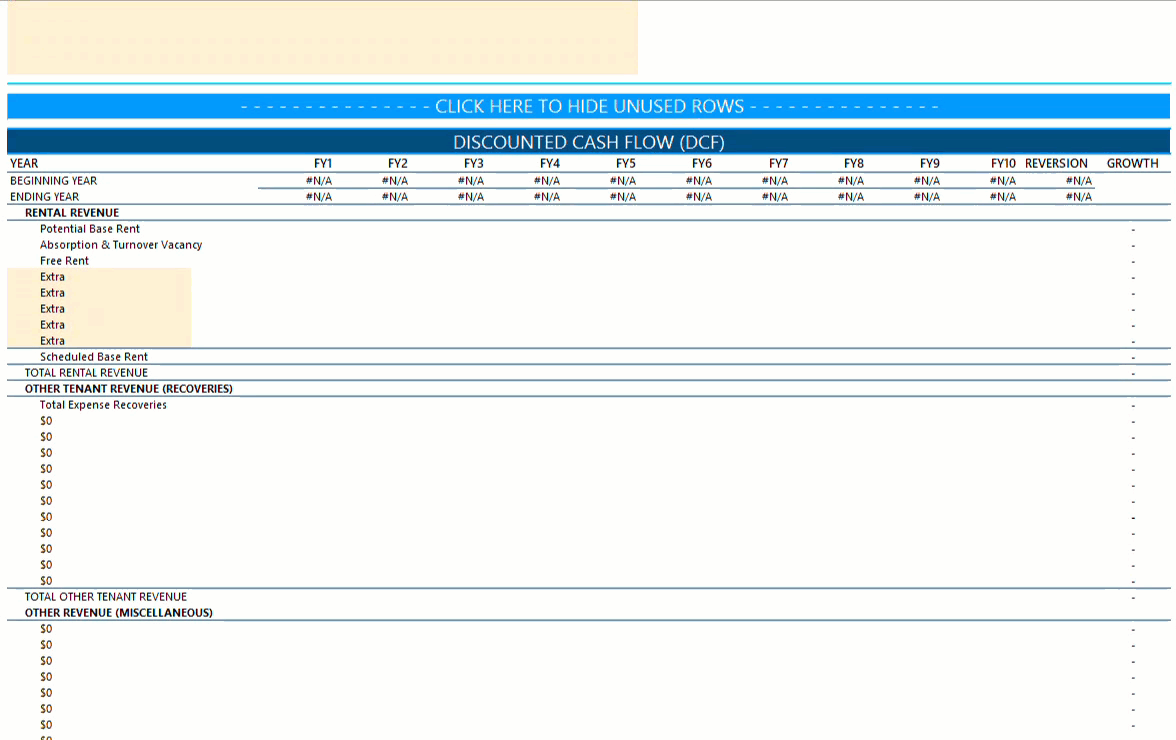Select the FY3 column header
This screenshot has width=1176, height=740.
click(473, 163)
